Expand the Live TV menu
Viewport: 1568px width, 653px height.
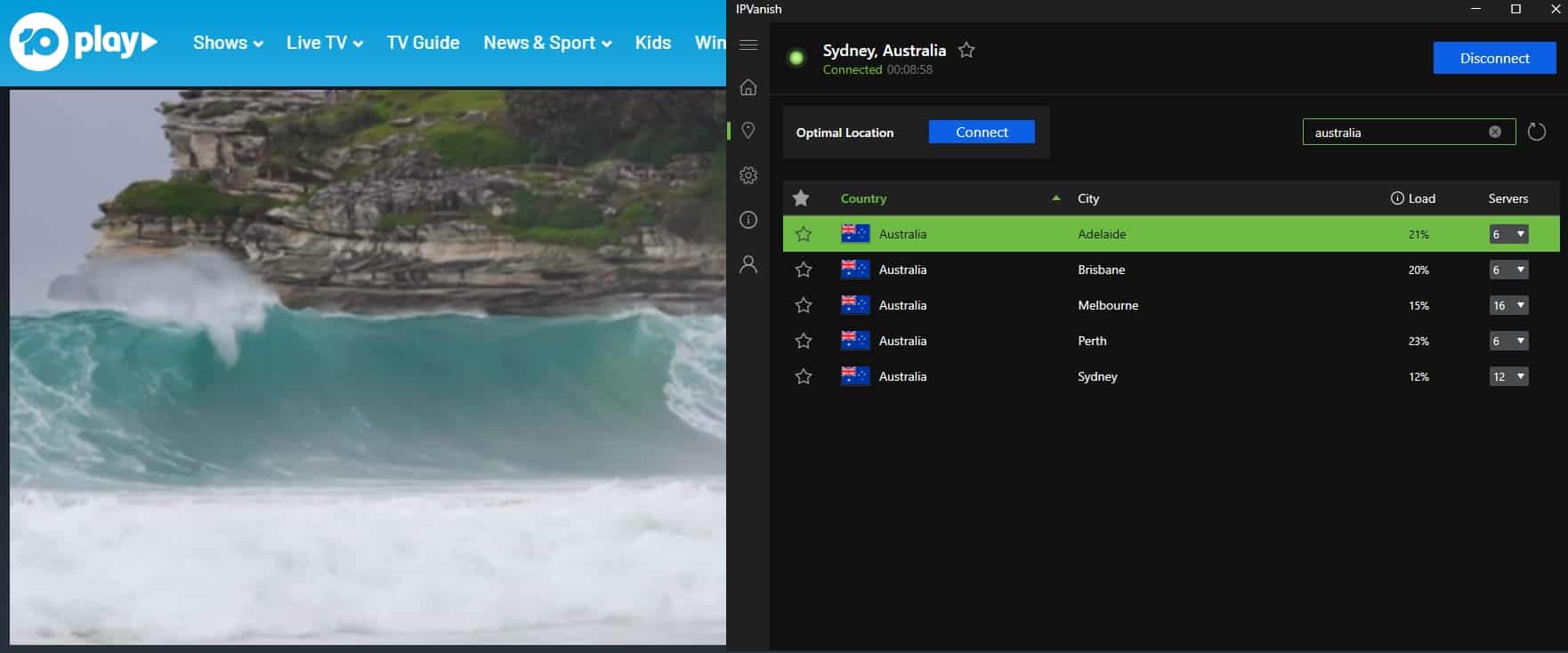[x=325, y=43]
